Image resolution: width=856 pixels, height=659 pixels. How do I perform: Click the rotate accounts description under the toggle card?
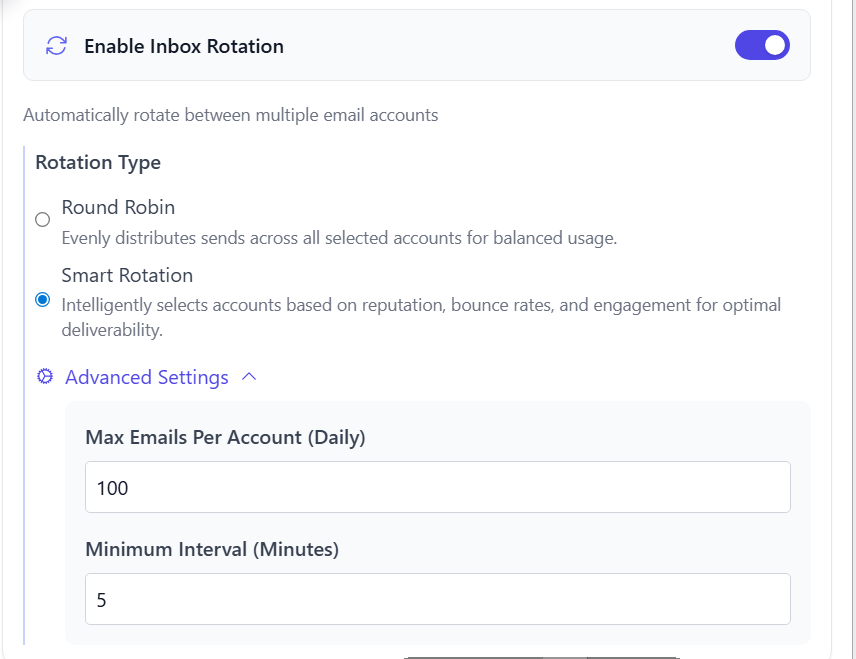[x=231, y=115]
